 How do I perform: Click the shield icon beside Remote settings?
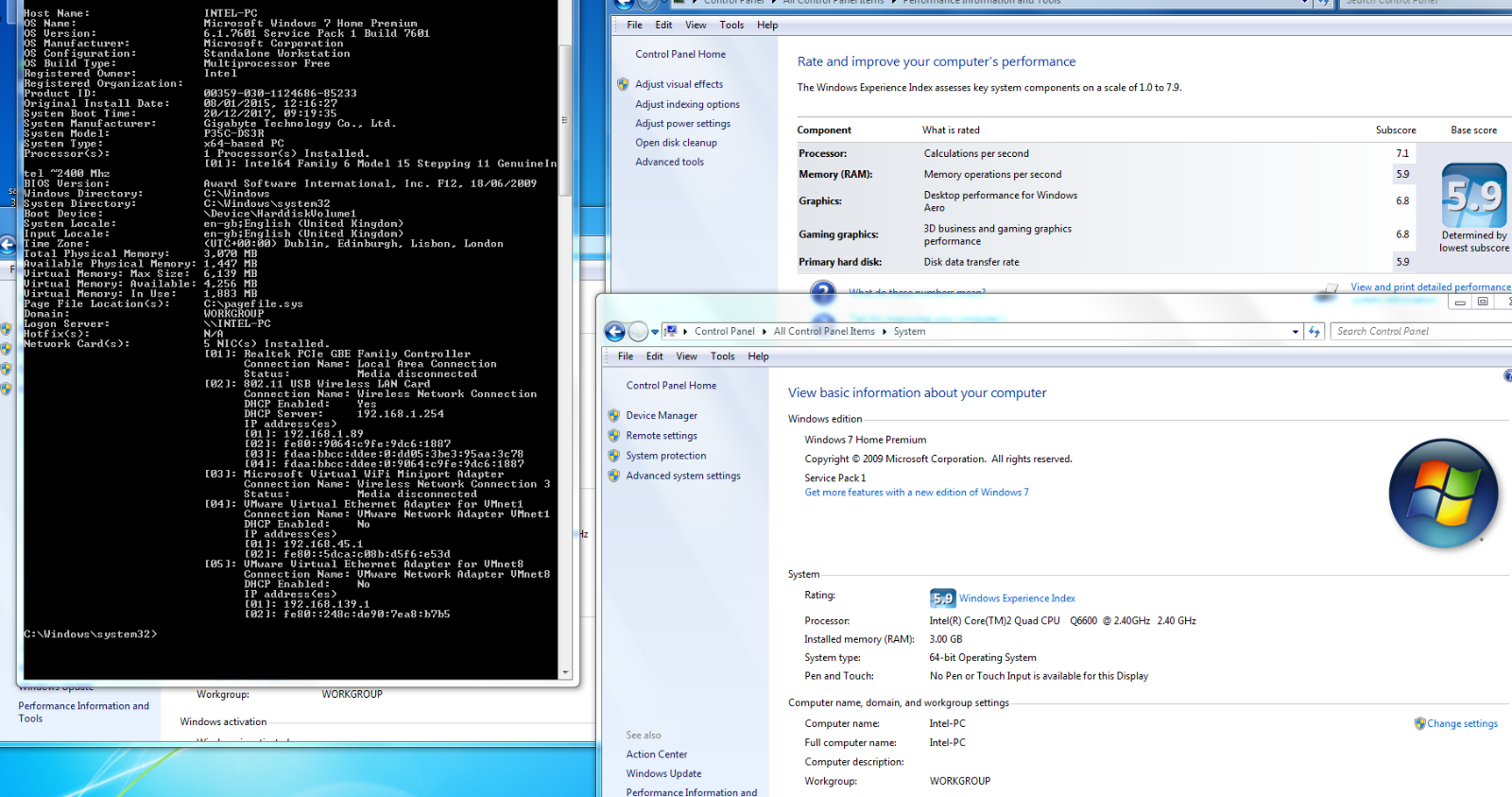click(614, 436)
